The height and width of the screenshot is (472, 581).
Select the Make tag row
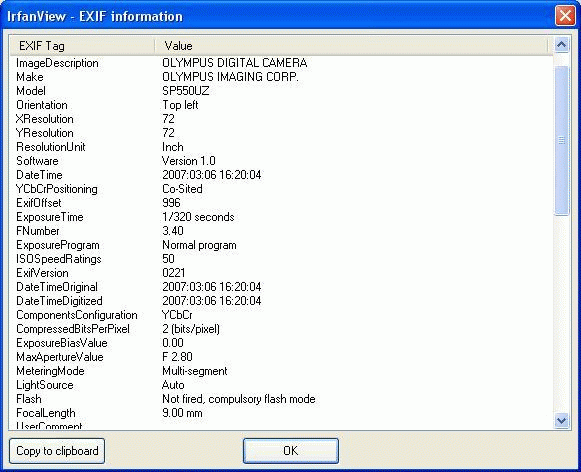281,77
